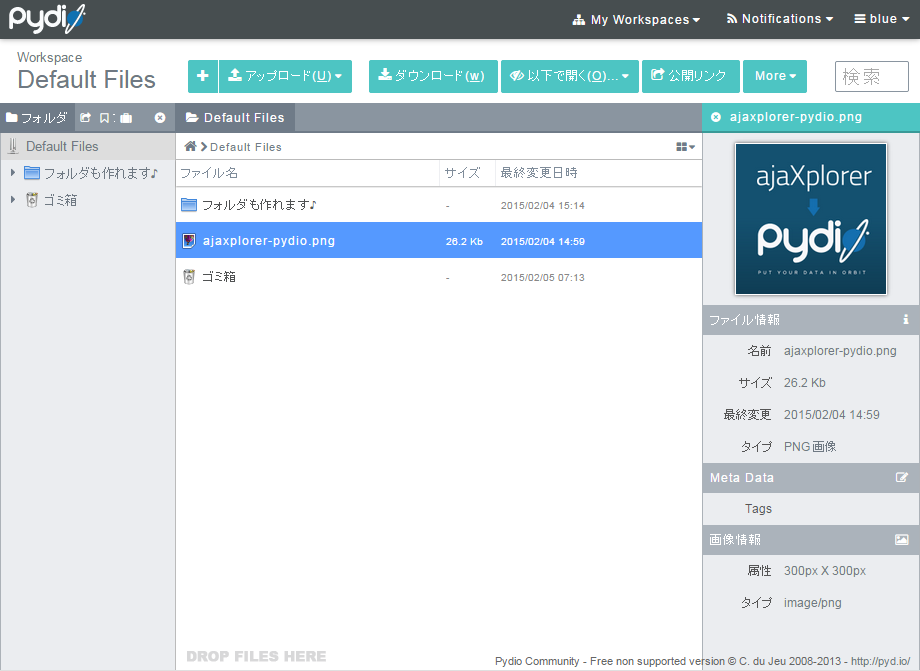Open the shared links icon in the left panel tab bar
This screenshot has height=671, width=920.
86,117
